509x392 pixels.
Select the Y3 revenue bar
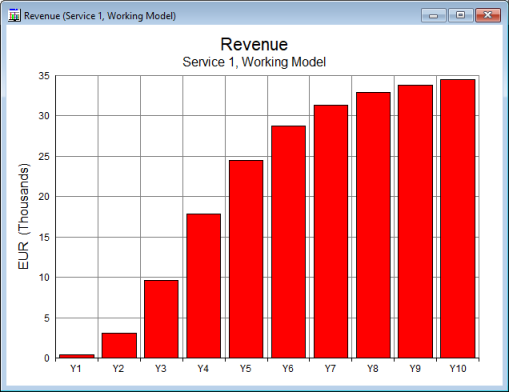coord(161,319)
